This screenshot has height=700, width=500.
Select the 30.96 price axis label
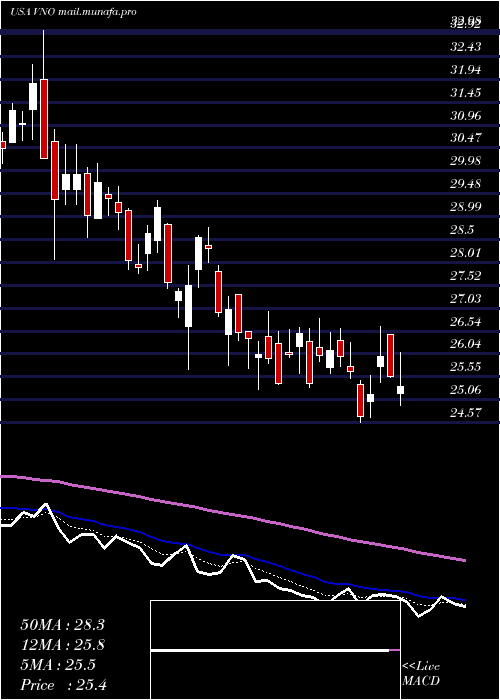(x=466, y=116)
